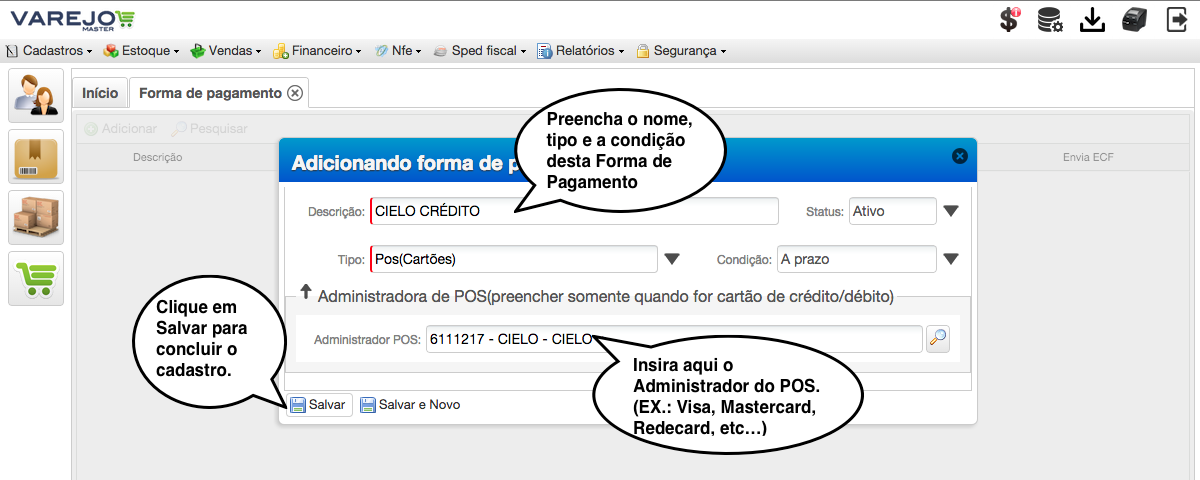1200x480 pixels.
Task: Click the Tipo field showing Pos(Cartões)
Action: pos(514,259)
